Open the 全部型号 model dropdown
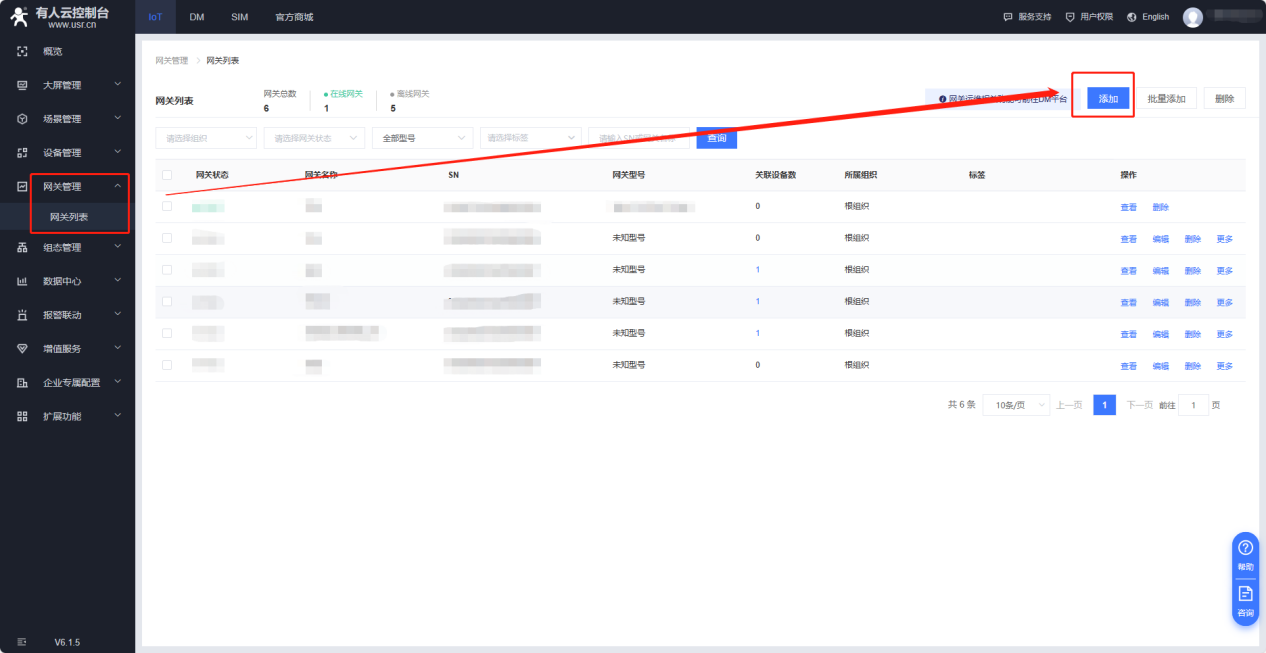 click(x=421, y=138)
